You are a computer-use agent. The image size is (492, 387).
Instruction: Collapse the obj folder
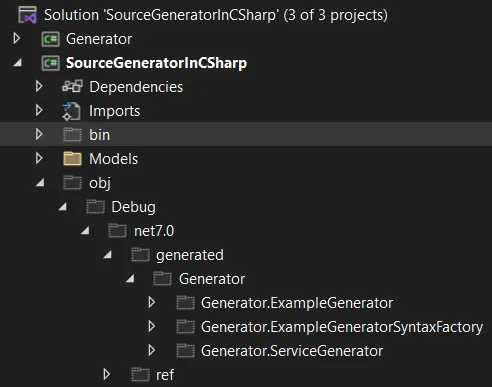pos(40,183)
